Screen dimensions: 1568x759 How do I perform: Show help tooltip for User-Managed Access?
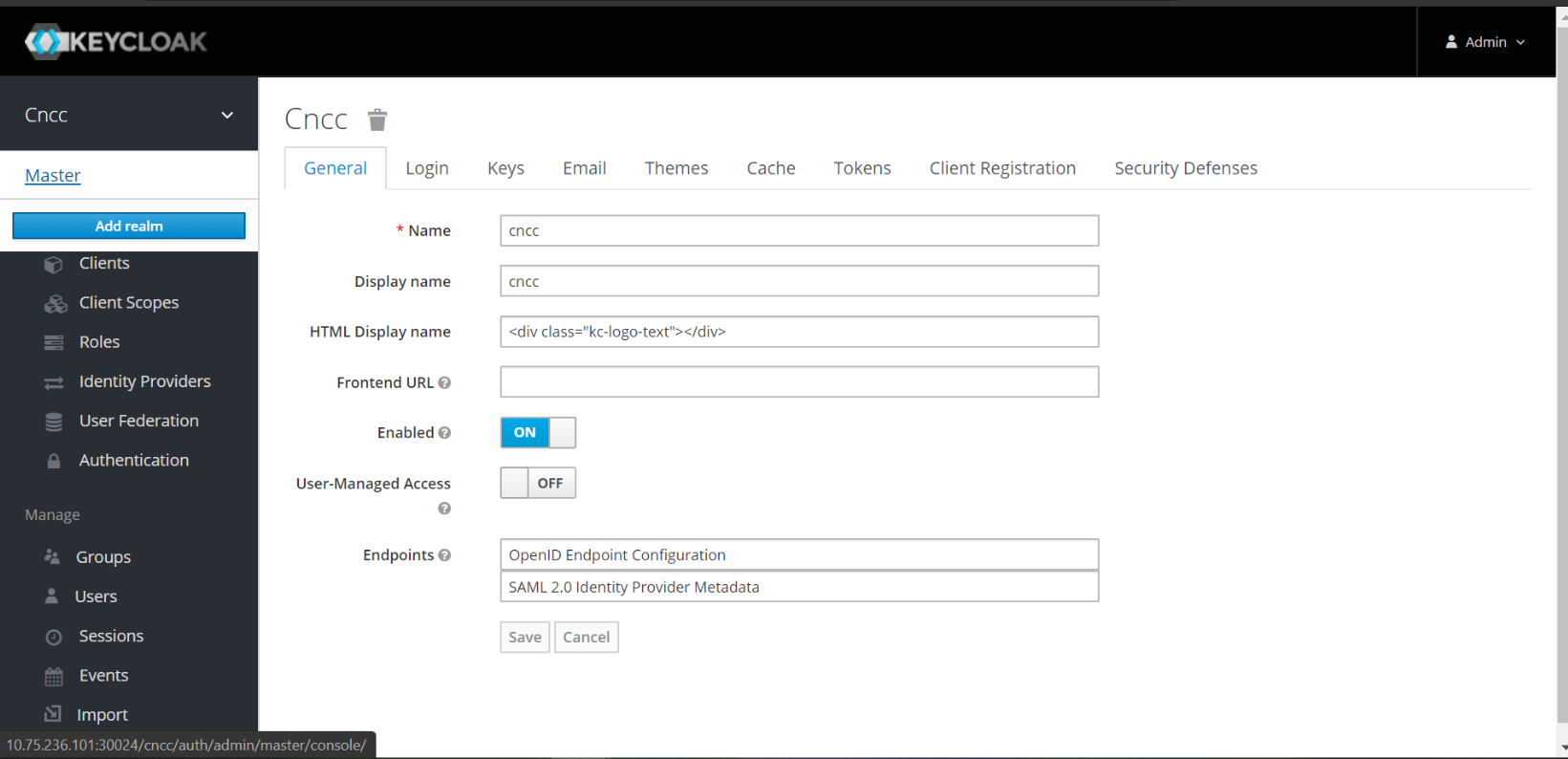tap(444, 509)
